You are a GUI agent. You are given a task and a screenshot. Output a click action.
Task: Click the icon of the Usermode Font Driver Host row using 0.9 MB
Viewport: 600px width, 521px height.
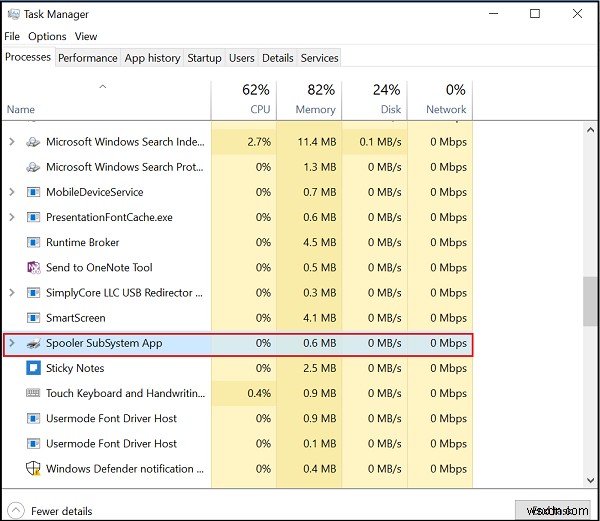[33, 418]
